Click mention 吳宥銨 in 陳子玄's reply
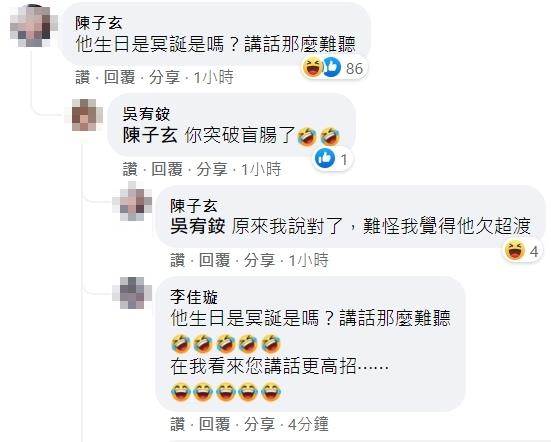Viewport: 551px width, 442px height. [x=197, y=226]
